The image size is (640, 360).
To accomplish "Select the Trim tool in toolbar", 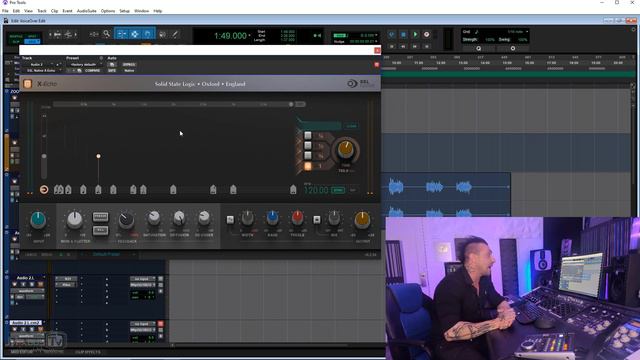I will coord(122,34).
